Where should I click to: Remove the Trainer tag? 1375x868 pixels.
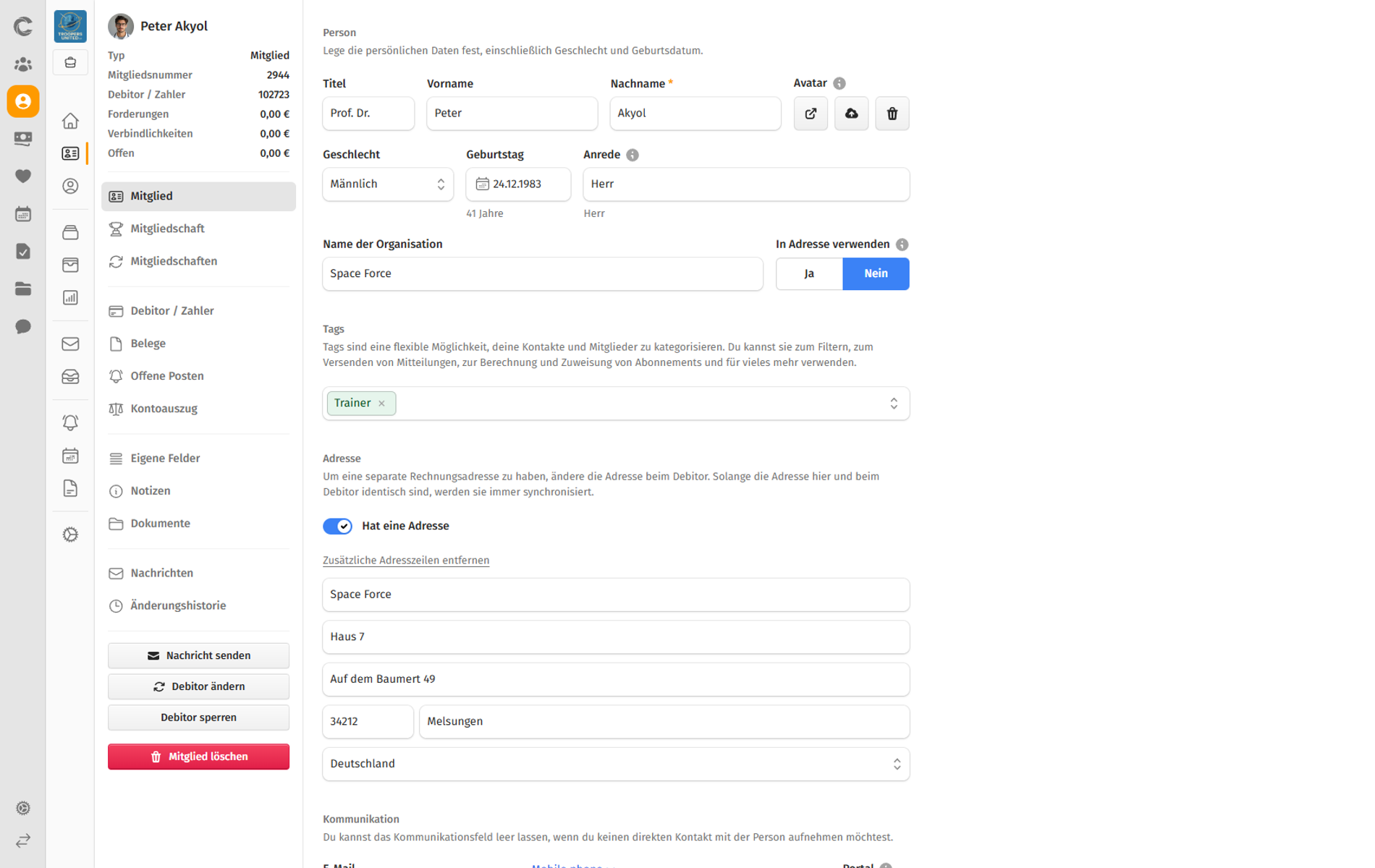point(382,404)
